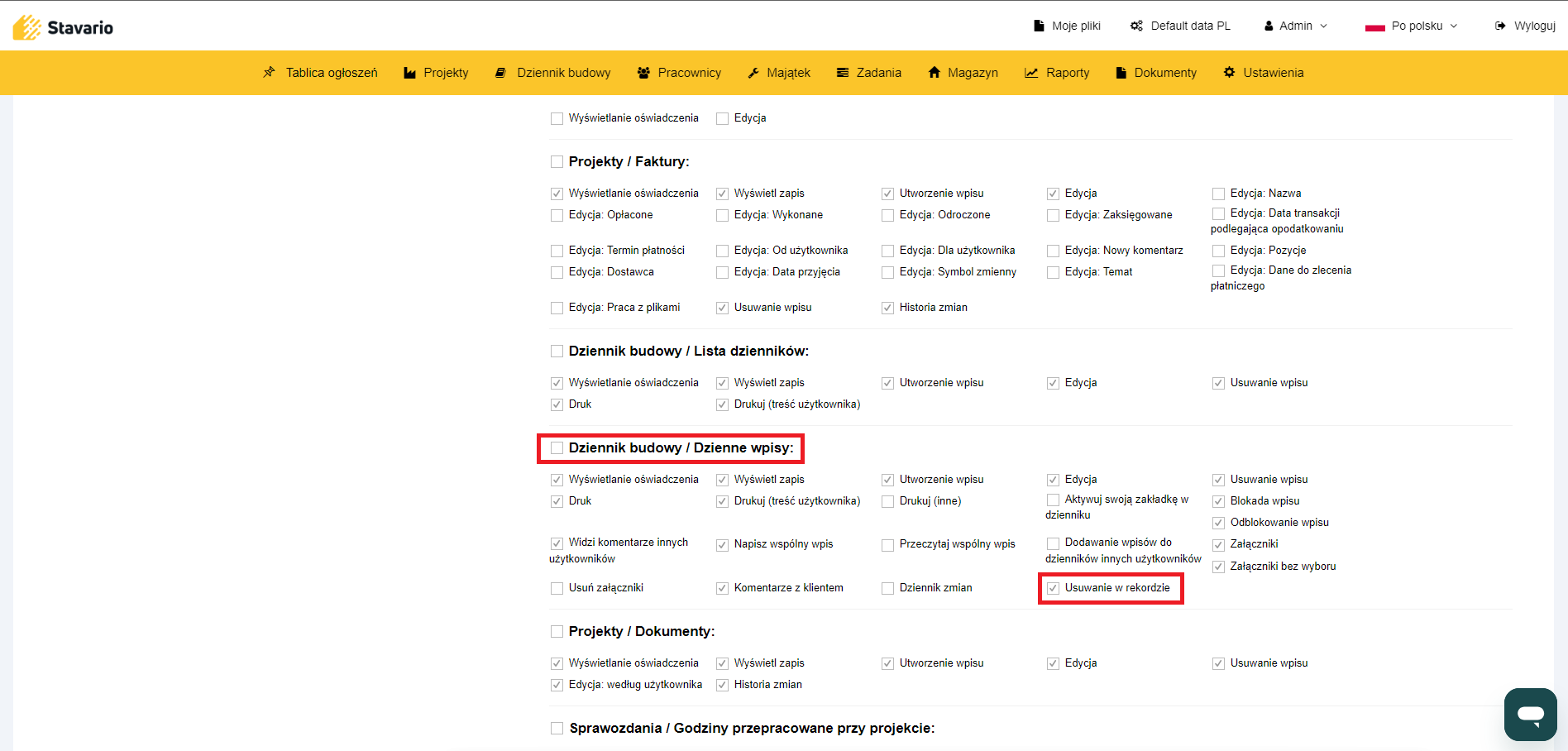Open Moje pliki link
1568x751 pixels.
[1076, 26]
